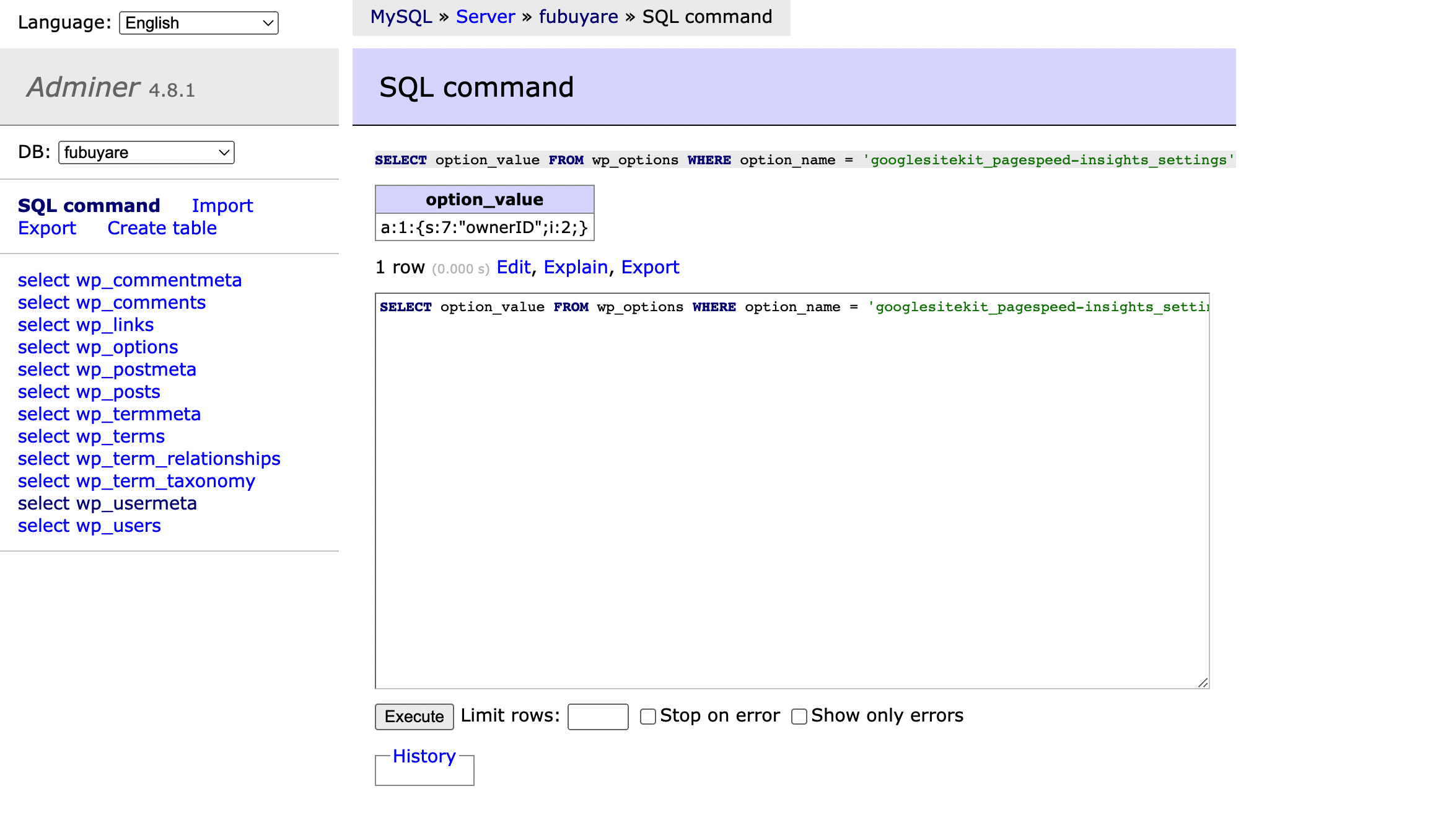Select wp_options table in sidebar
The image size is (1456, 817).
(98, 347)
